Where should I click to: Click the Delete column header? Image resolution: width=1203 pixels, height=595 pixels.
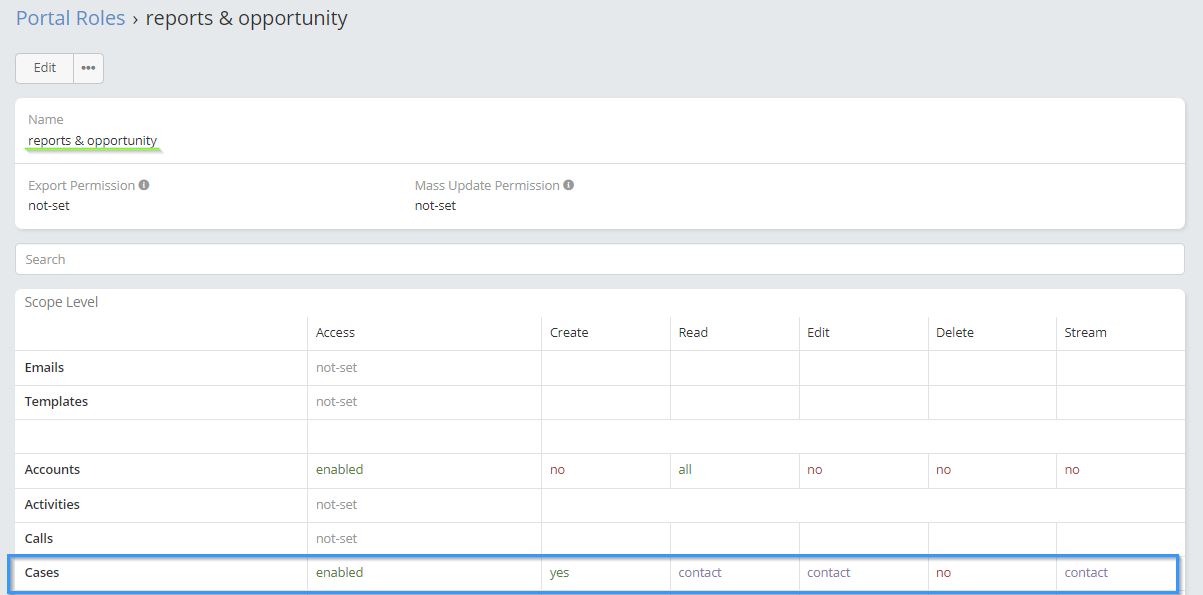[955, 333]
